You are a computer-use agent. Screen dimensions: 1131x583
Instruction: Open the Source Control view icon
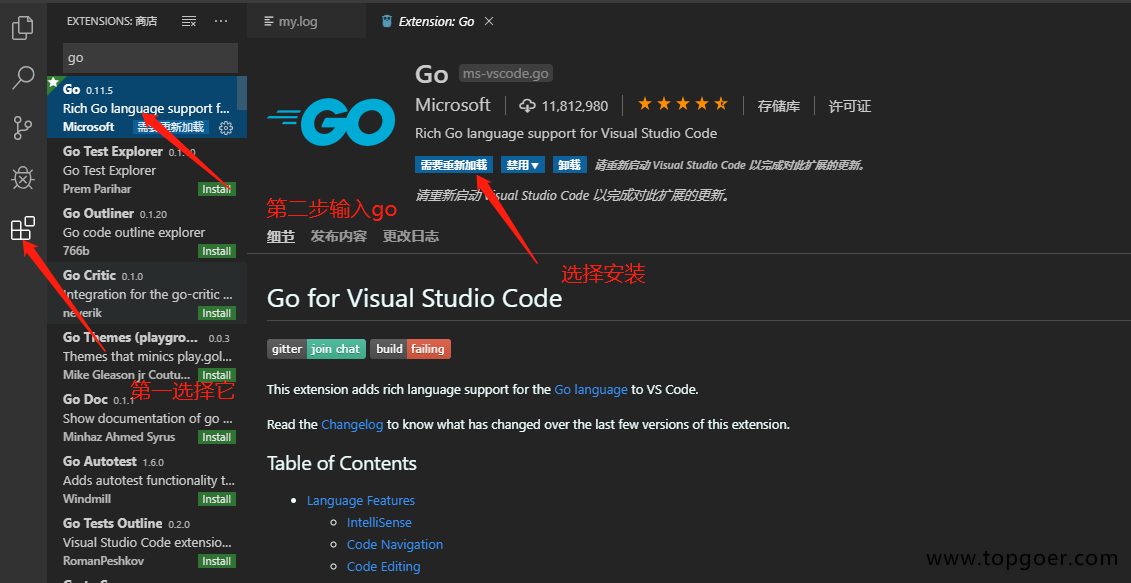coord(22,128)
